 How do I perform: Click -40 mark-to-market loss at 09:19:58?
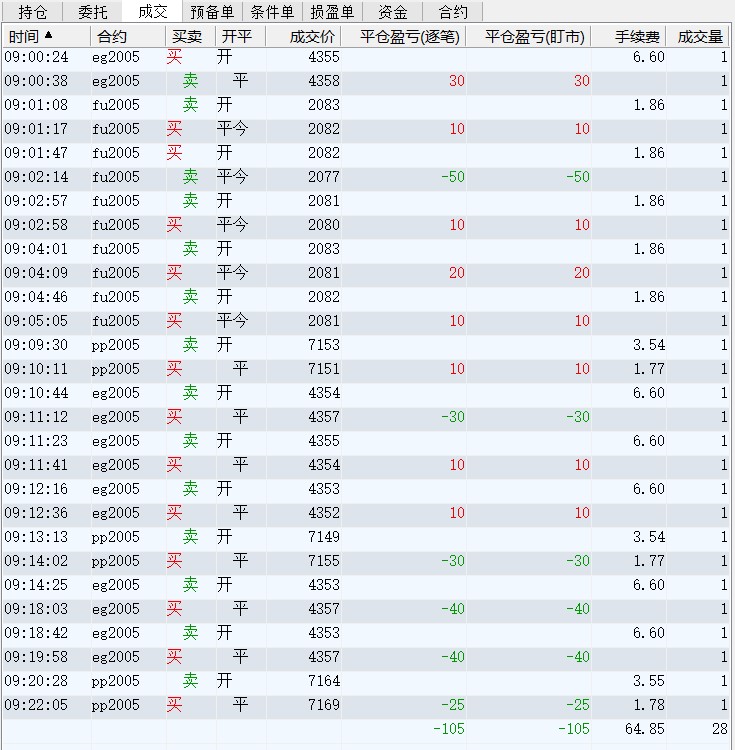pyautogui.click(x=578, y=657)
